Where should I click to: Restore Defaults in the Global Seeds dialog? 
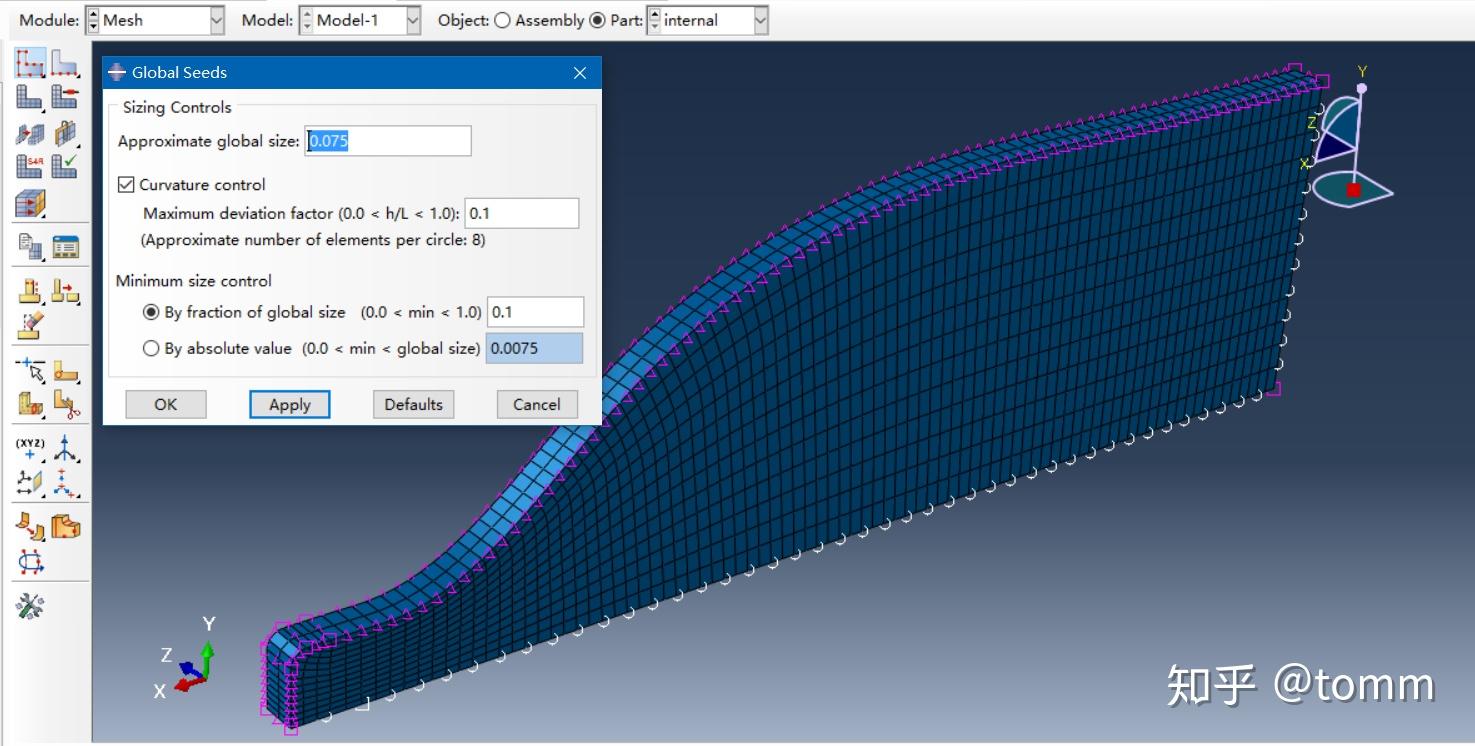tap(413, 404)
